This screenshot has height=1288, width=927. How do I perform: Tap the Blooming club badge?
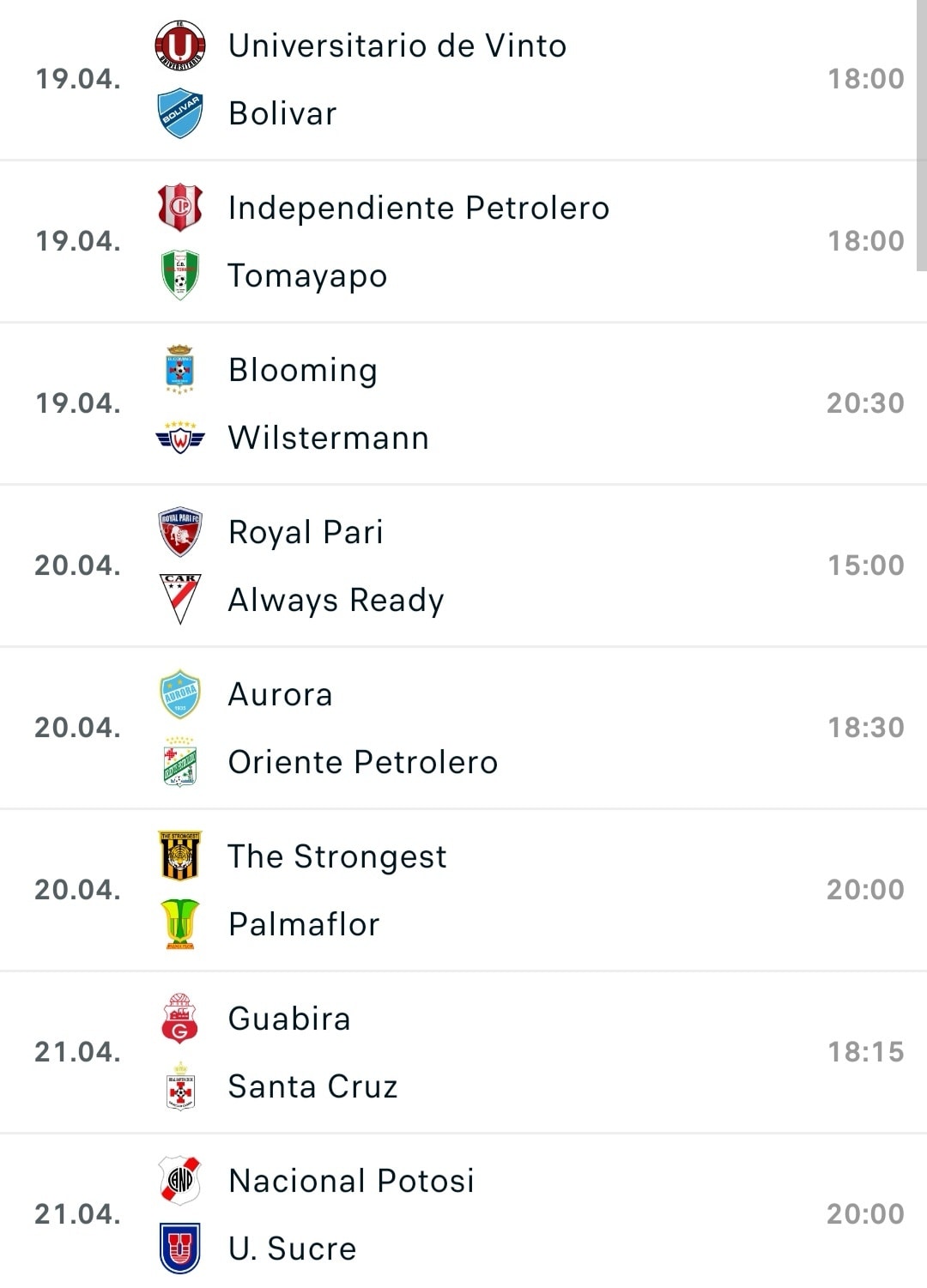click(x=180, y=370)
